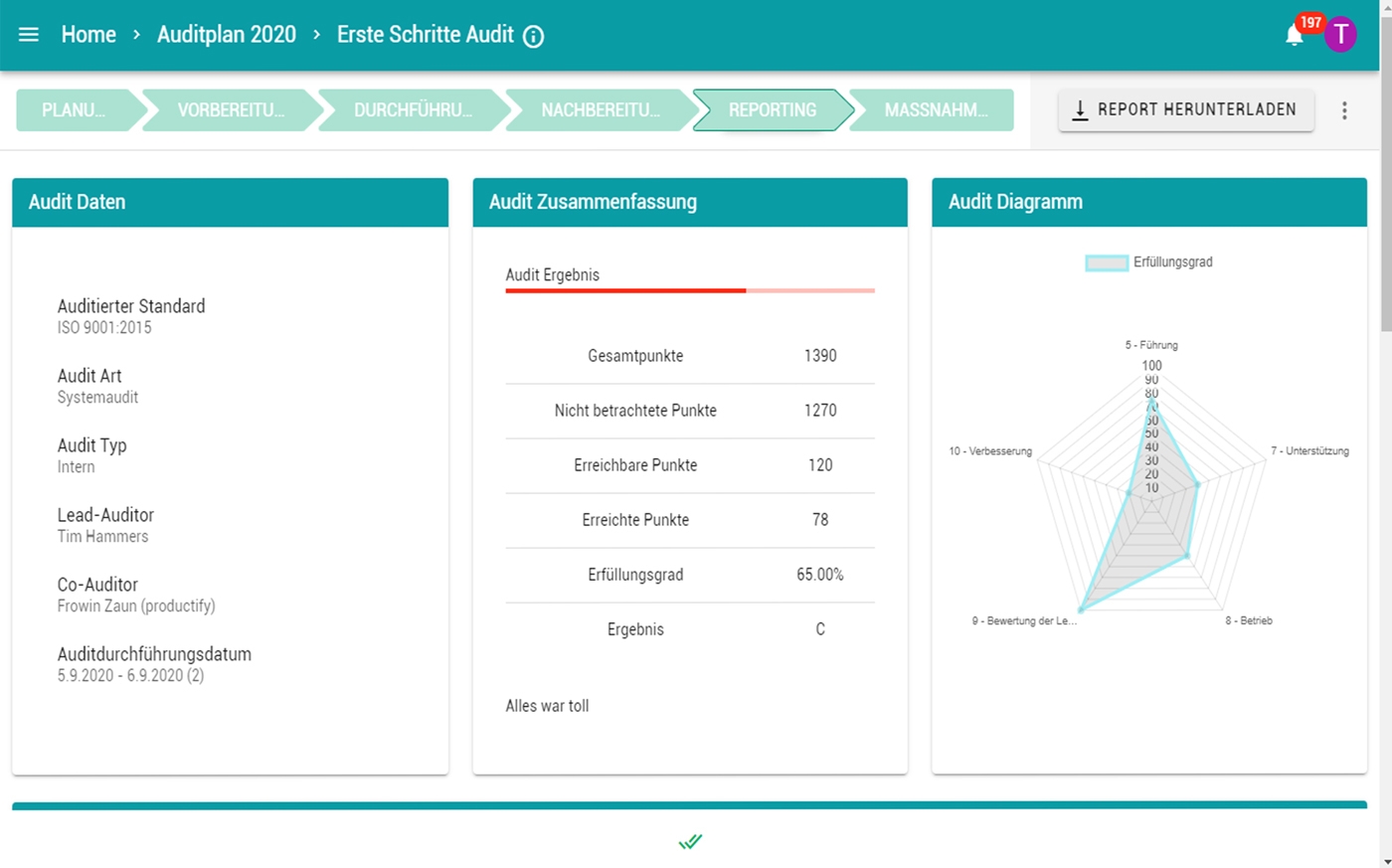Switch to the Planung step
1392x868 pixels.
click(81, 110)
